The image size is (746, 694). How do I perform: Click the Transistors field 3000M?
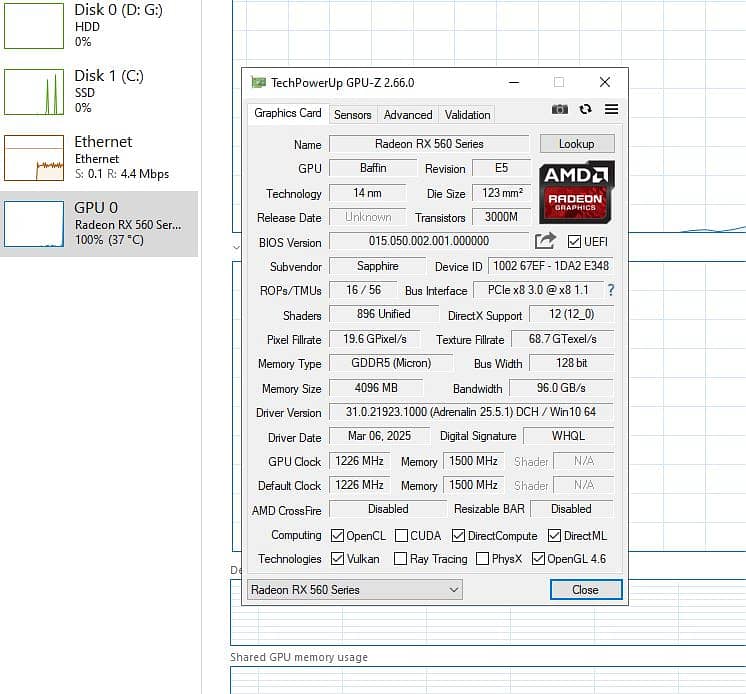coord(501,217)
